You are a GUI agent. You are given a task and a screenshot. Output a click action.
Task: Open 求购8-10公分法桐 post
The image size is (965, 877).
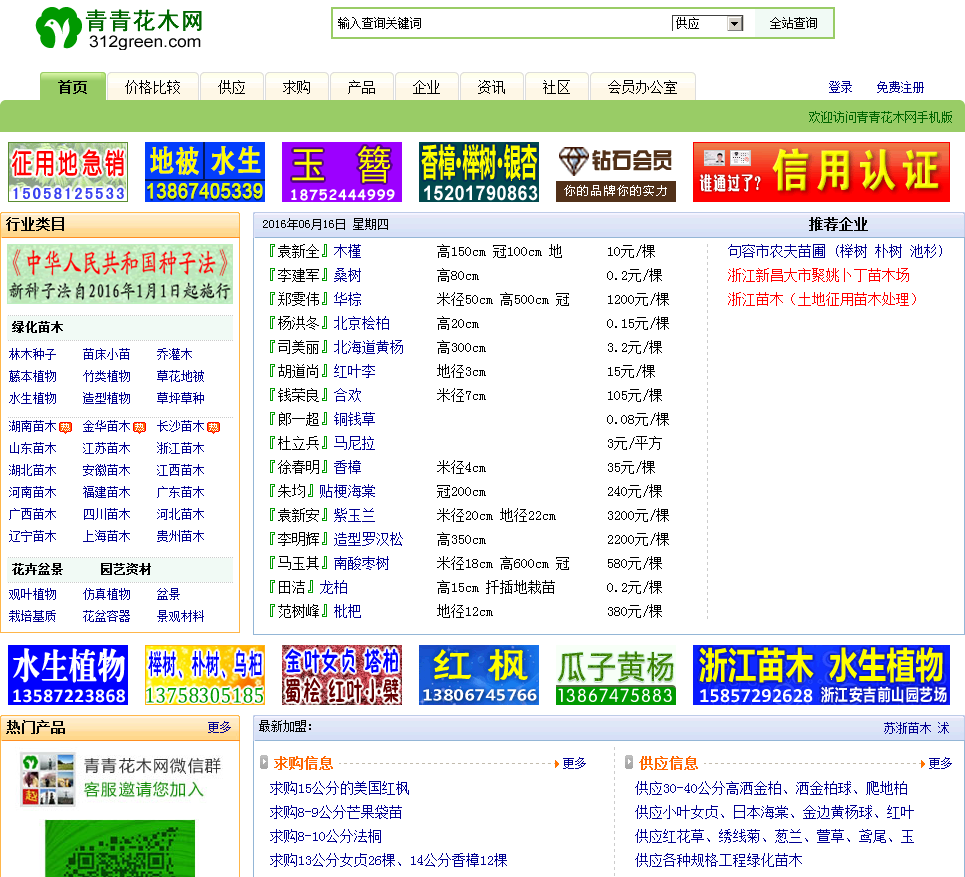pos(326,836)
